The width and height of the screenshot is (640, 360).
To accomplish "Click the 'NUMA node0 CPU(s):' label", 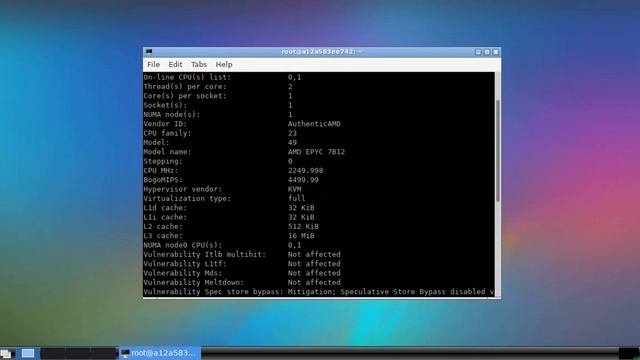I will [182, 245].
